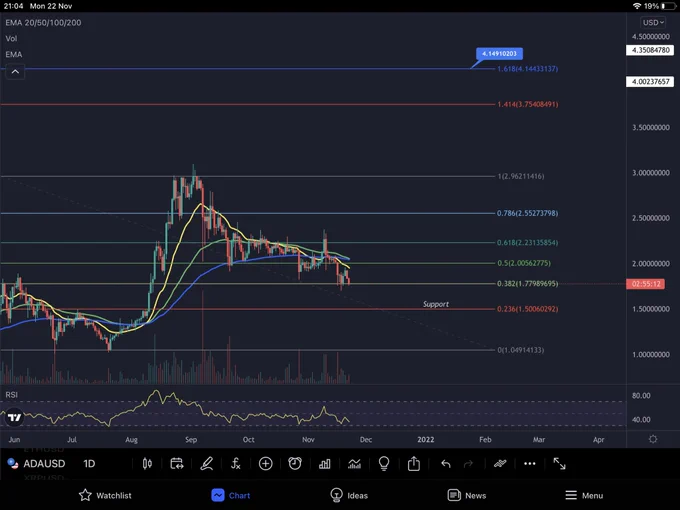Select the 1.414(3.75408491) Fibonacci level

[527, 104]
